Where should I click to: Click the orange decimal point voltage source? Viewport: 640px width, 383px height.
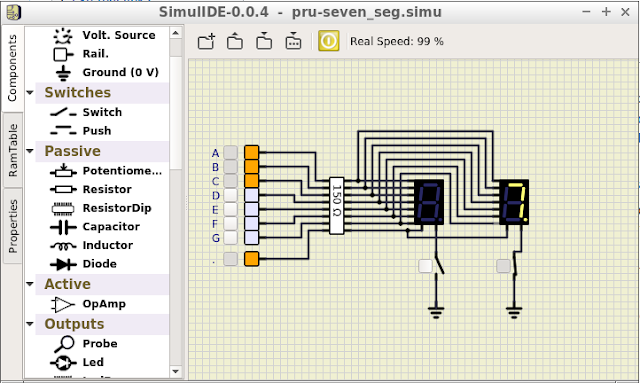[251, 259]
